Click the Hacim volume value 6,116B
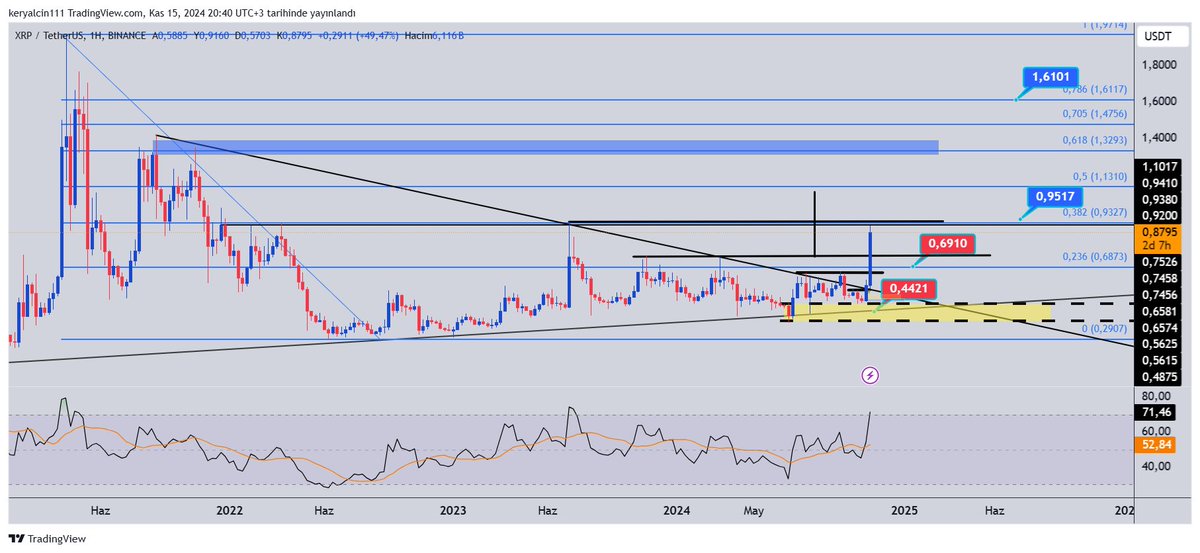Screen dimensions: 1200x553 click(x=446, y=35)
